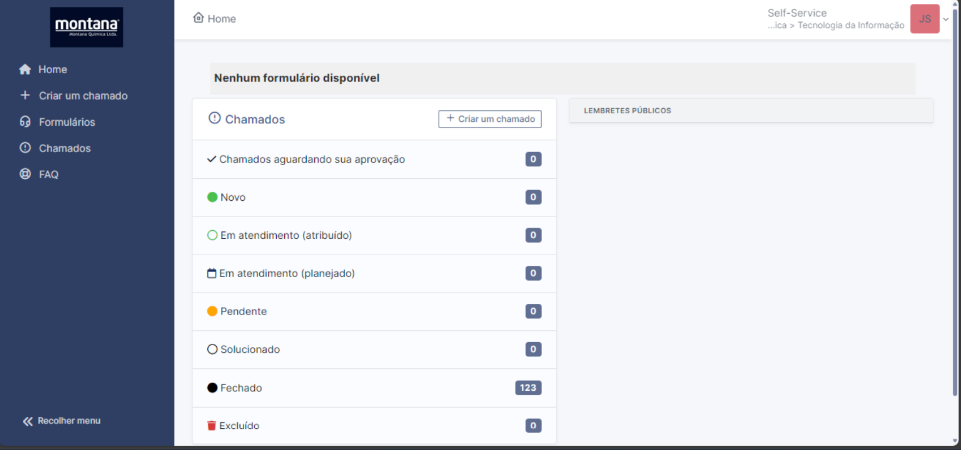
Task: Click the Home icon in sidebar
Action: (26, 70)
